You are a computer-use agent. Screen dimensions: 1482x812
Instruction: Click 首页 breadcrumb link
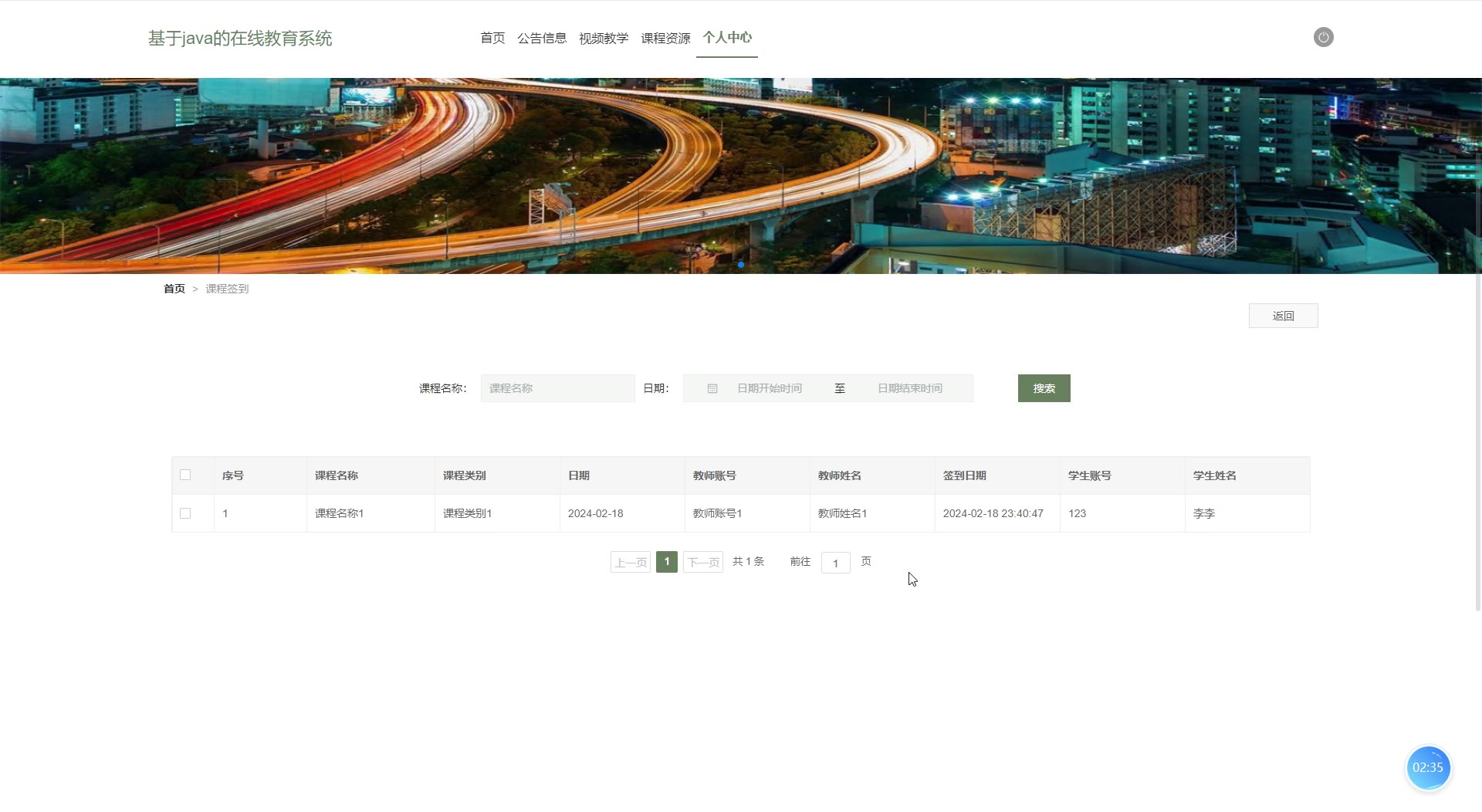pos(174,289)
